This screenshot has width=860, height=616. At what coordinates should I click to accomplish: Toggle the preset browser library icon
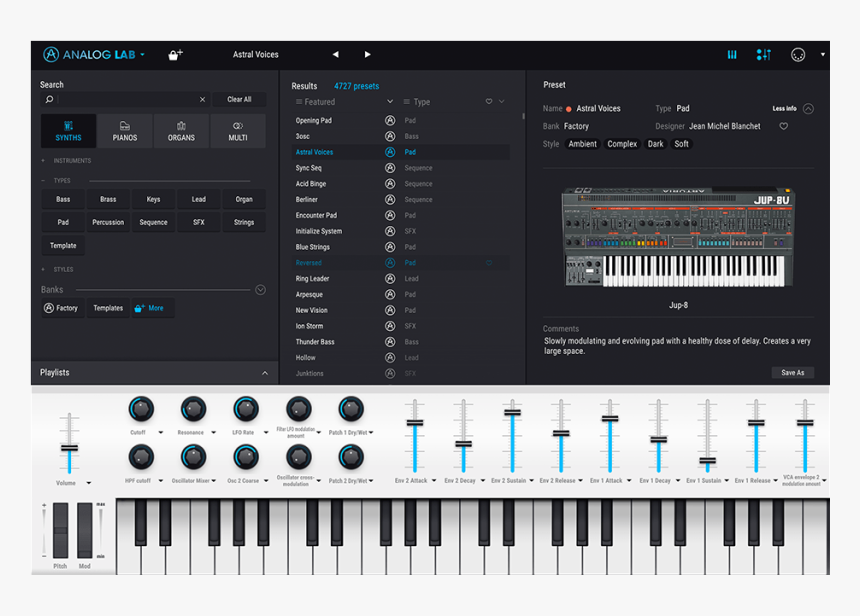(732, 54)
